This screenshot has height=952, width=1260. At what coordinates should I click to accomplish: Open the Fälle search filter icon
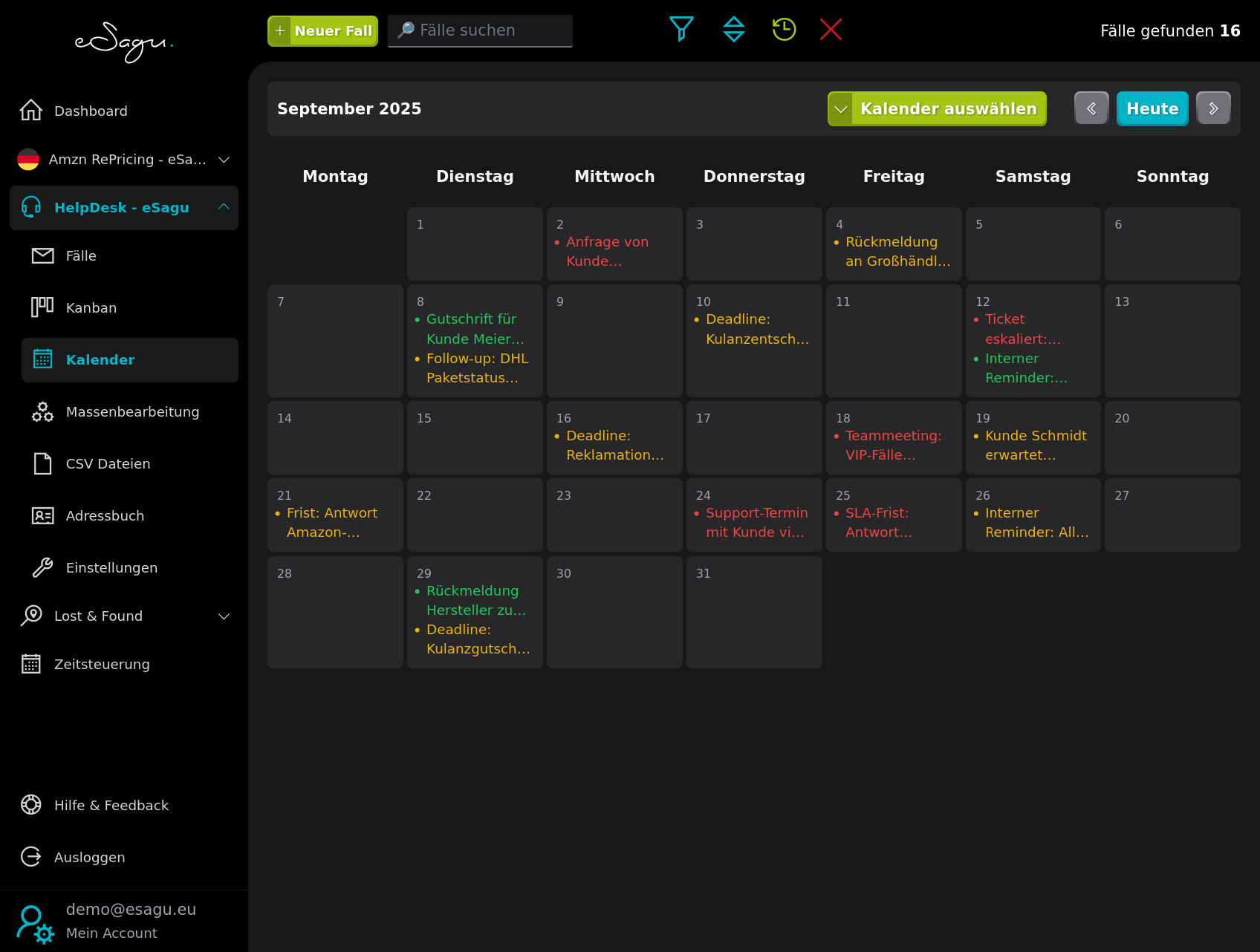click(681, 30)
